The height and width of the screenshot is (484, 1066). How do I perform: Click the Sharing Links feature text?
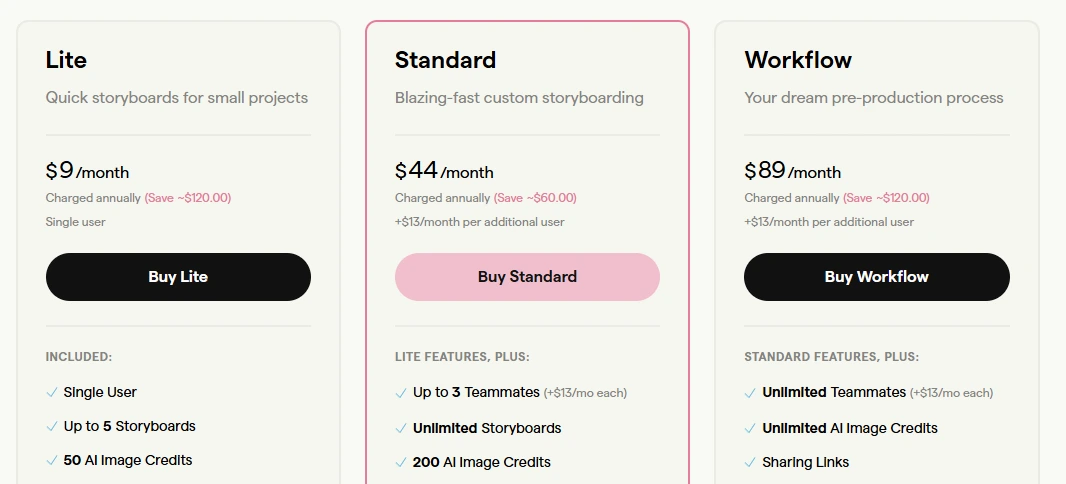[805, 463]
